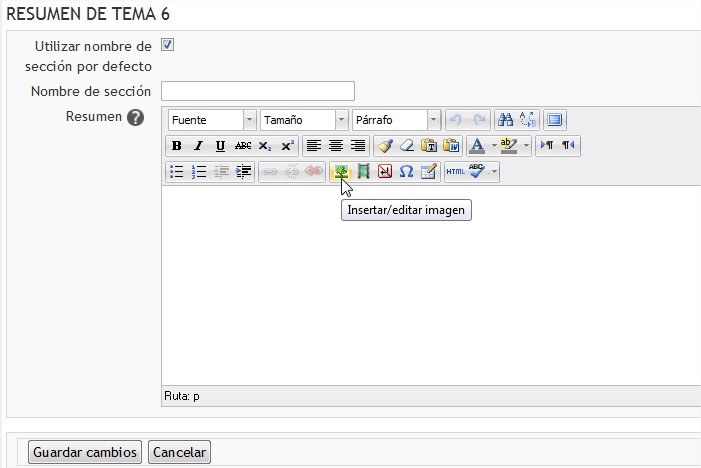Click the Nombre de sección text field

pyautogui.click(x=258, y=91)
